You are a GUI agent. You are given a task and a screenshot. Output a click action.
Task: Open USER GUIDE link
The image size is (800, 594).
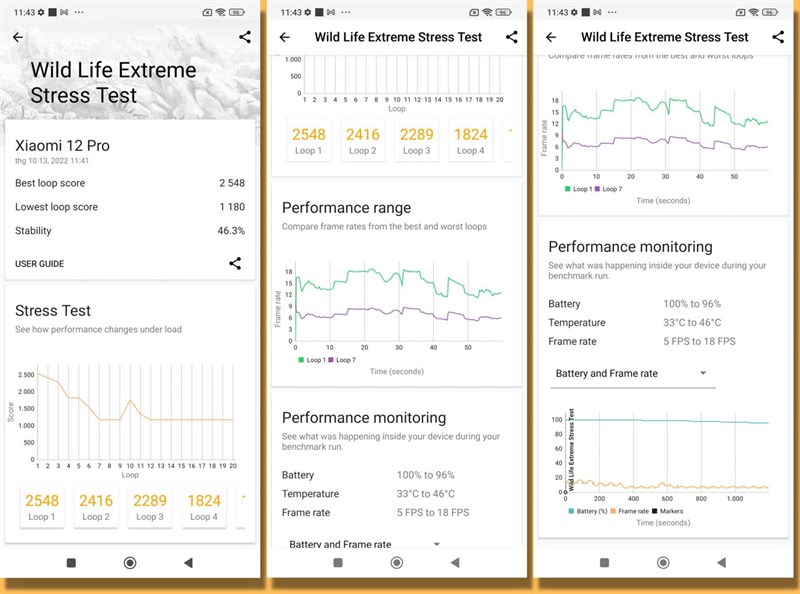[39, 264]
